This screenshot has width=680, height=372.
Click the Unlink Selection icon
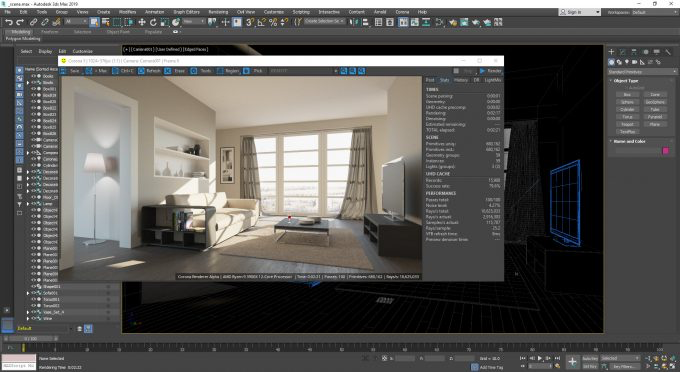pos(45,22)
